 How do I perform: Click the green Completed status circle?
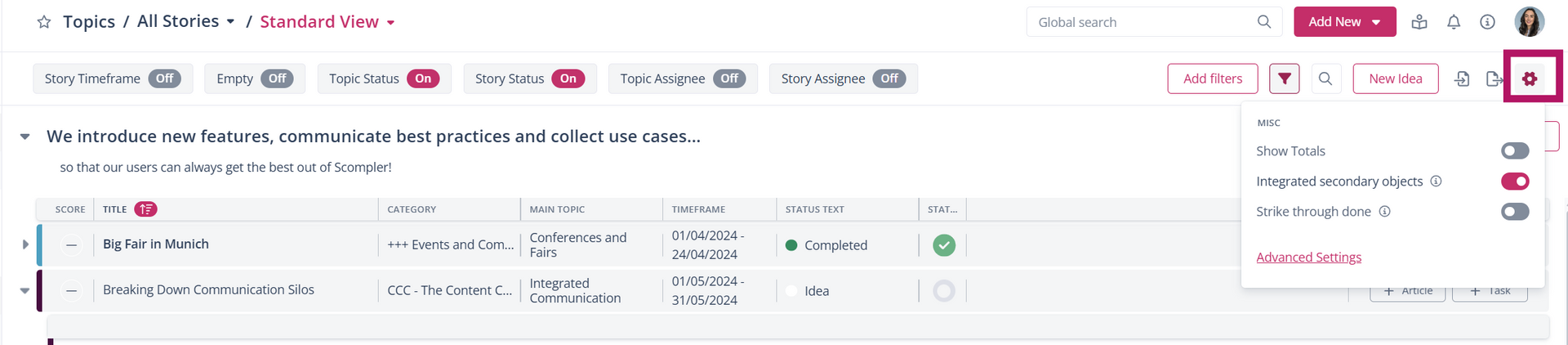click(x=944, y=245)
